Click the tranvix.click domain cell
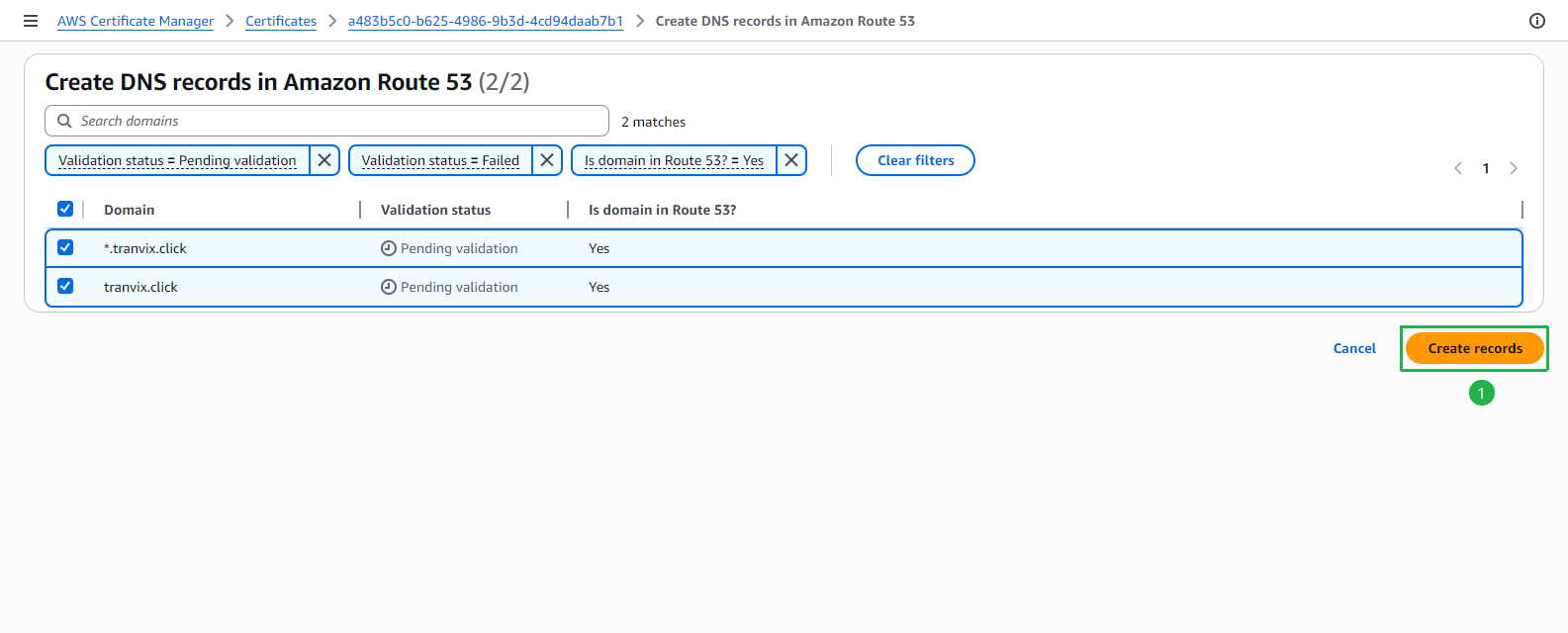This screenshot has width=1568, height=633. [140, 287]
